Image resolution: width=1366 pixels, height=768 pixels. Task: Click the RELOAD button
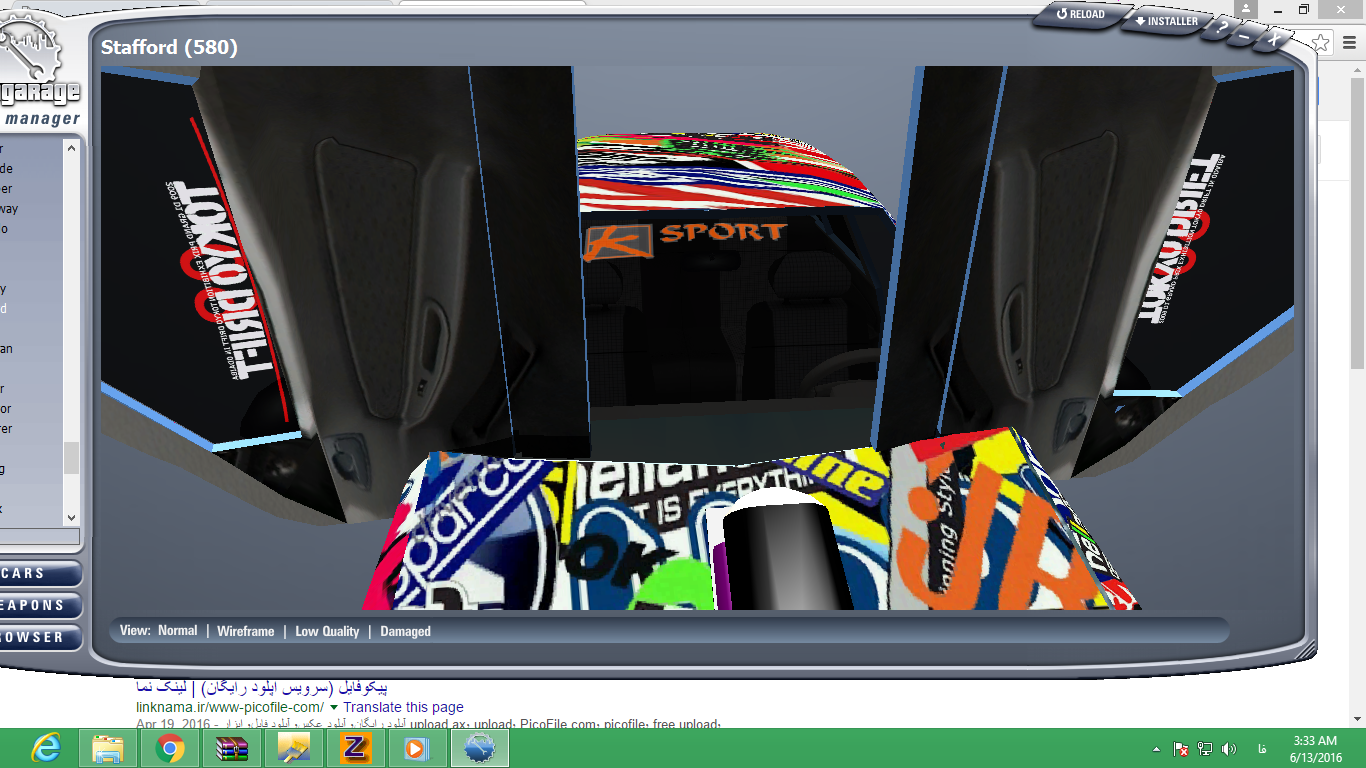coord(1082,15)
